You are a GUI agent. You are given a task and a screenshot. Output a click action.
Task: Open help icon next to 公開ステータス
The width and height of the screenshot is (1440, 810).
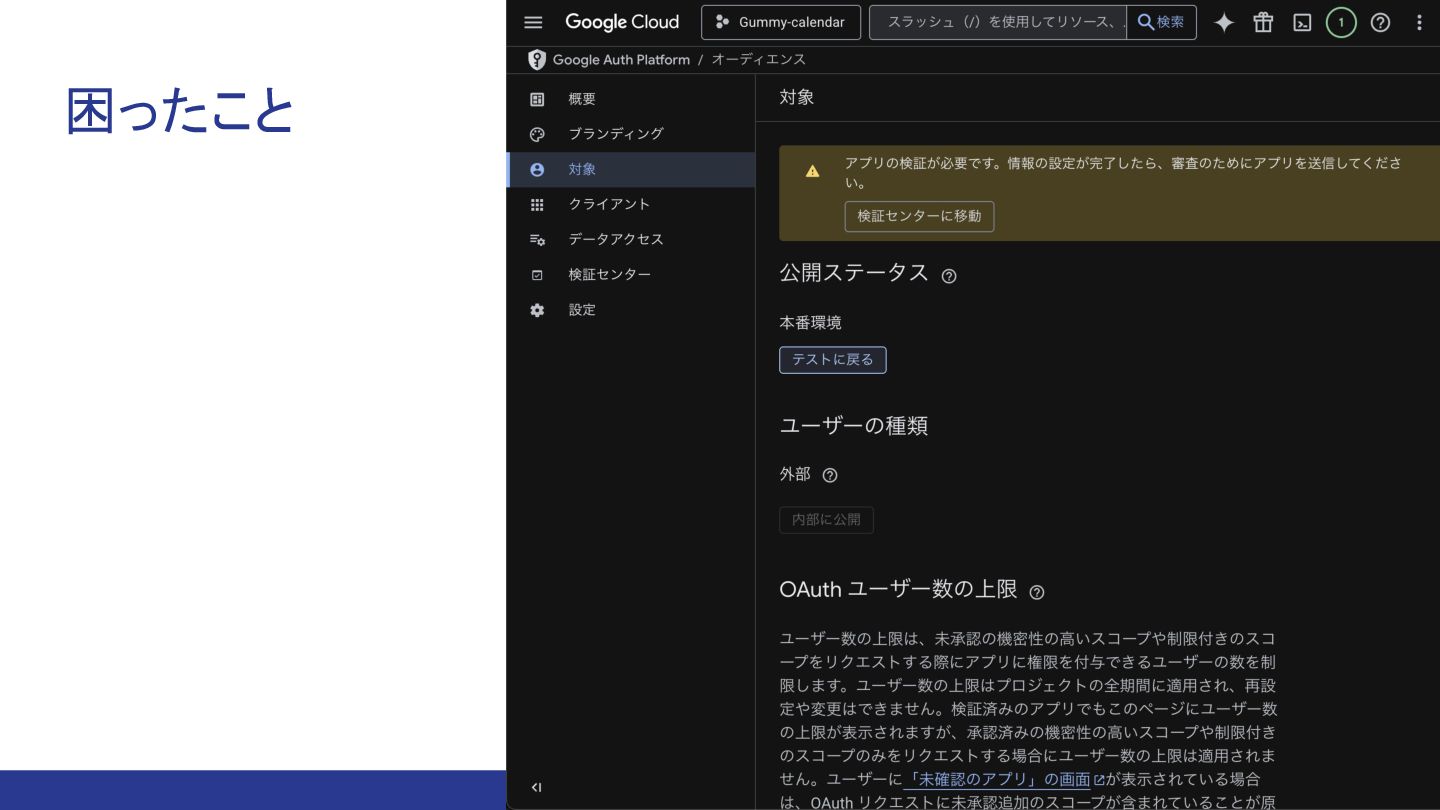(x=949, y=276)
